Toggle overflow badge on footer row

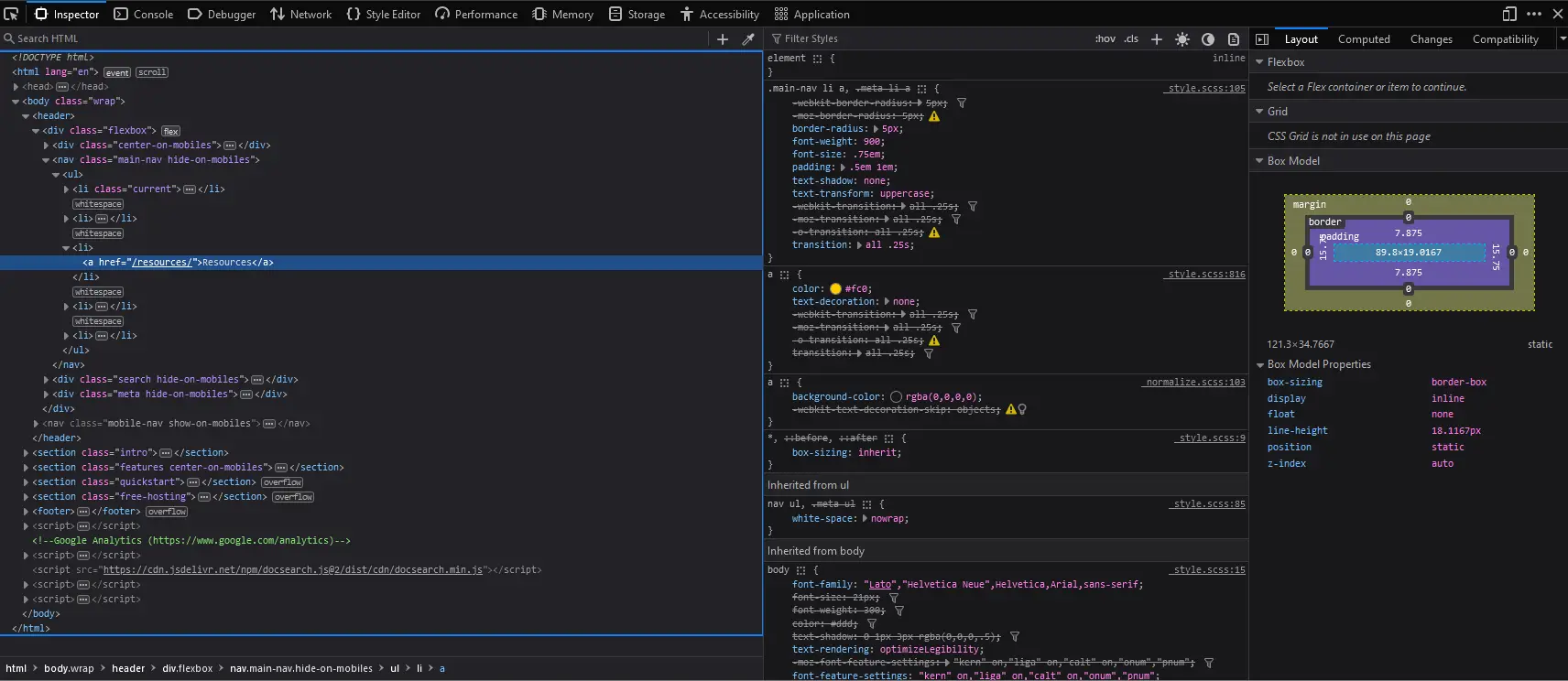(x=167, y=512)
